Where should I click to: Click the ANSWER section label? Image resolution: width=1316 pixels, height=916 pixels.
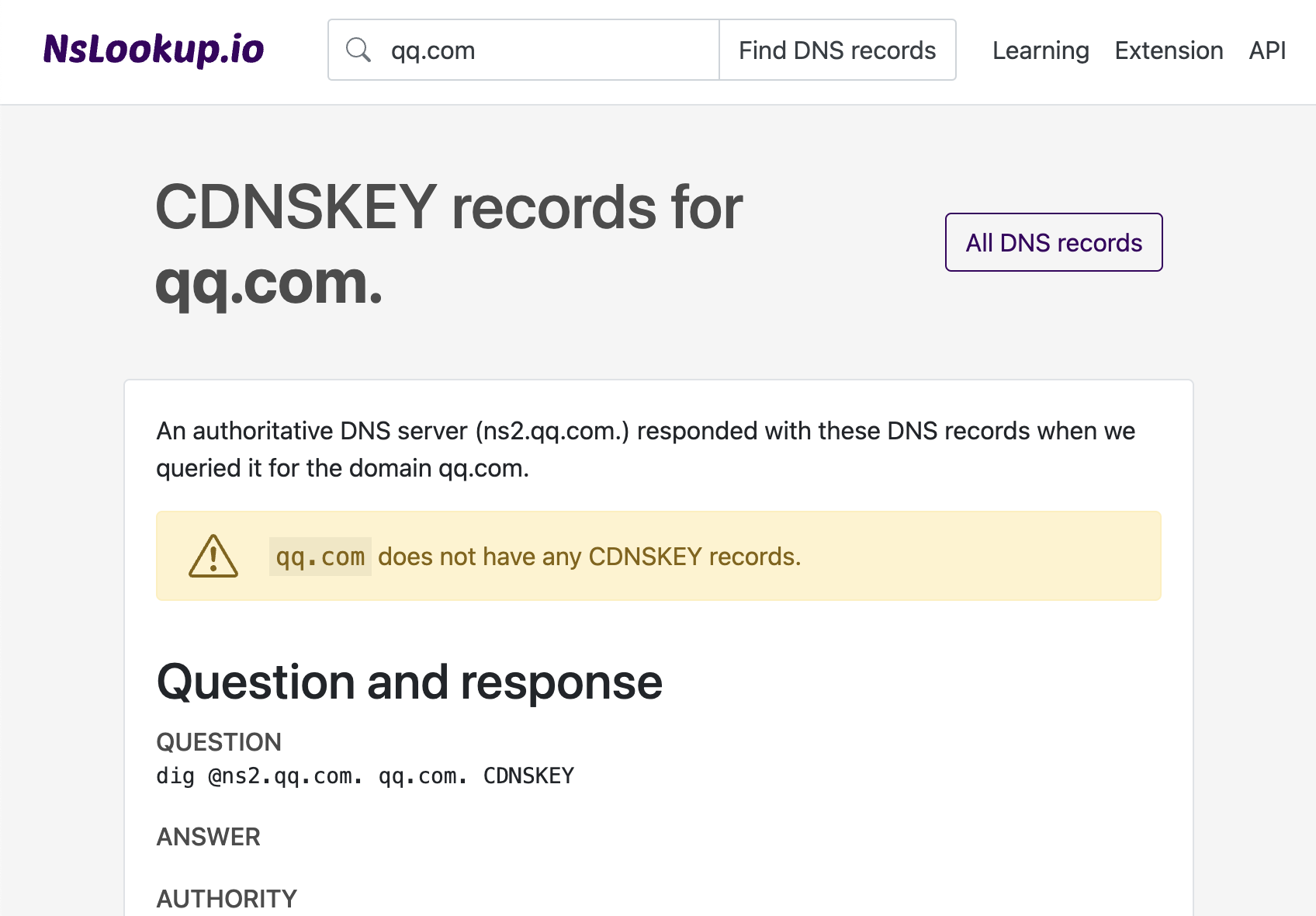pos(208,837)
